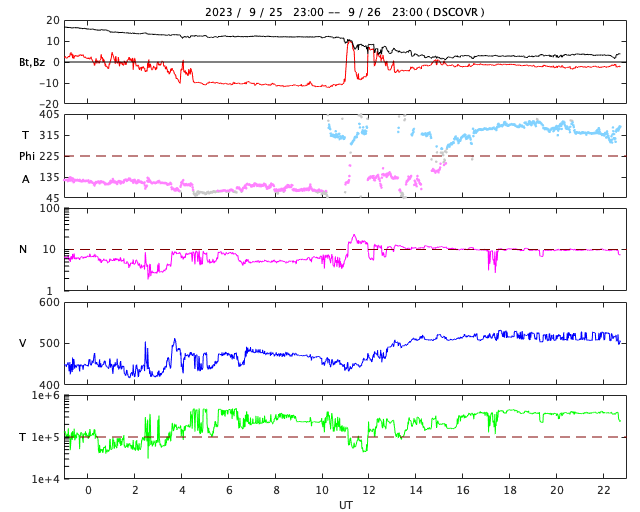Image resolution: width=640 pixels, height=512 pixels.
Task: Click the '1e+4' temperature tick label
Action: click(x=46, y=479)
